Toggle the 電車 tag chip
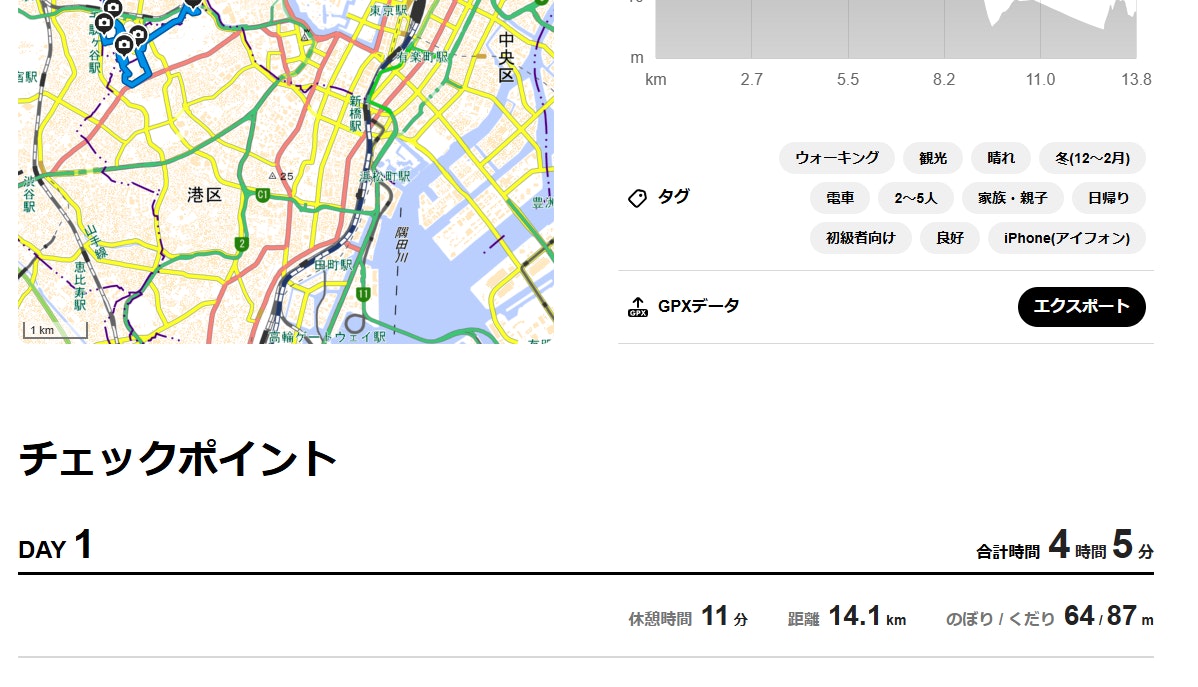This screenshot has width=1198, height=687. (x=840, y=198)
